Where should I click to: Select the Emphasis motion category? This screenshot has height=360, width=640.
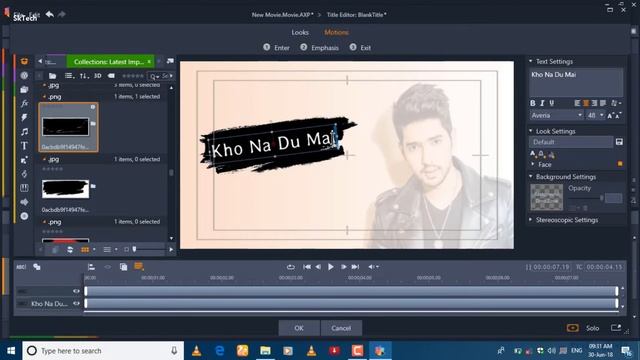319,48
